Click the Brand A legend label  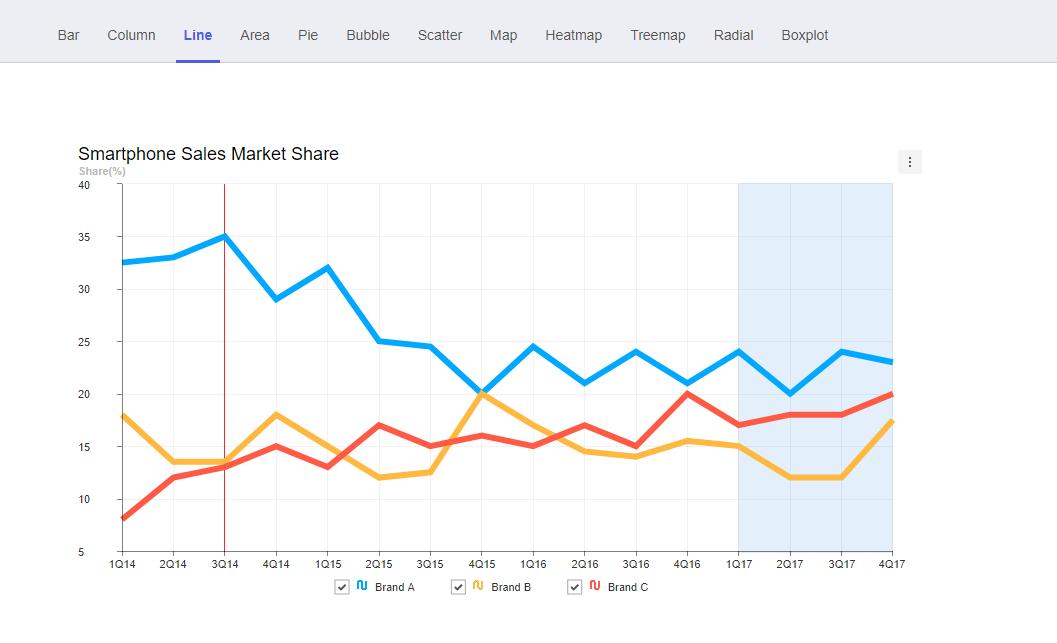click(395, 588)
